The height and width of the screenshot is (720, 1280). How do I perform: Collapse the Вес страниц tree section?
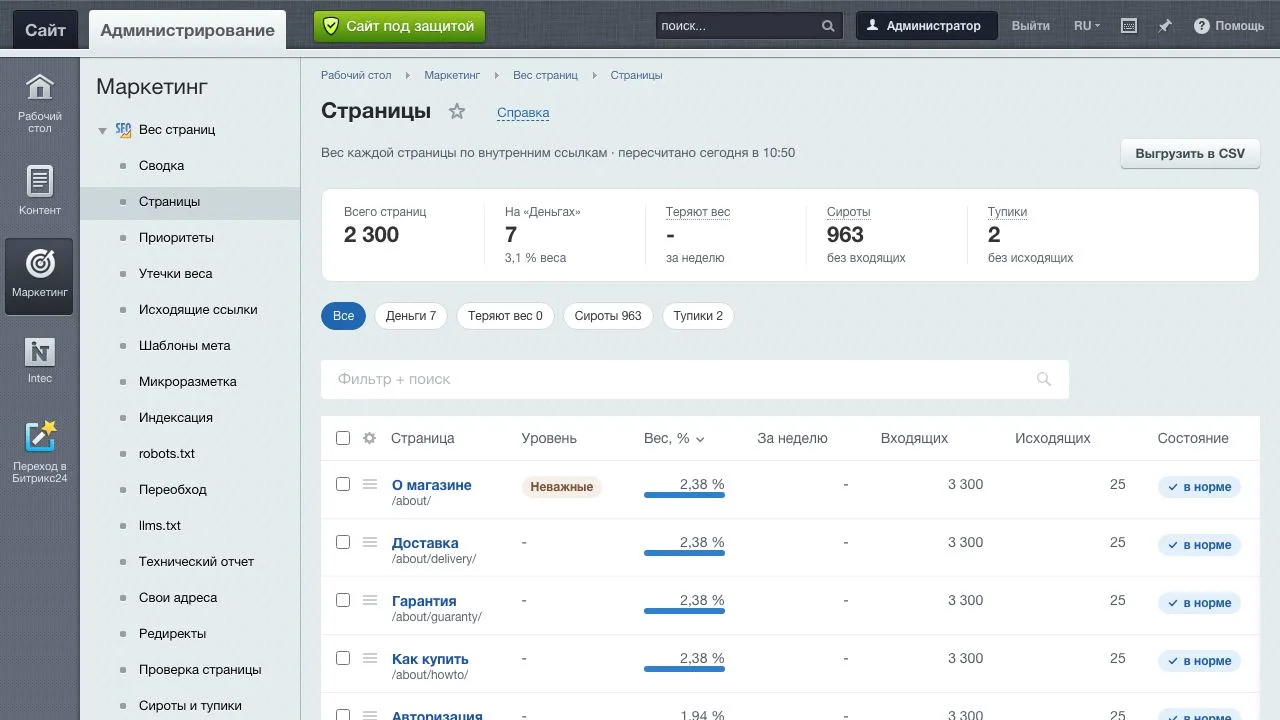coord(102,131)
